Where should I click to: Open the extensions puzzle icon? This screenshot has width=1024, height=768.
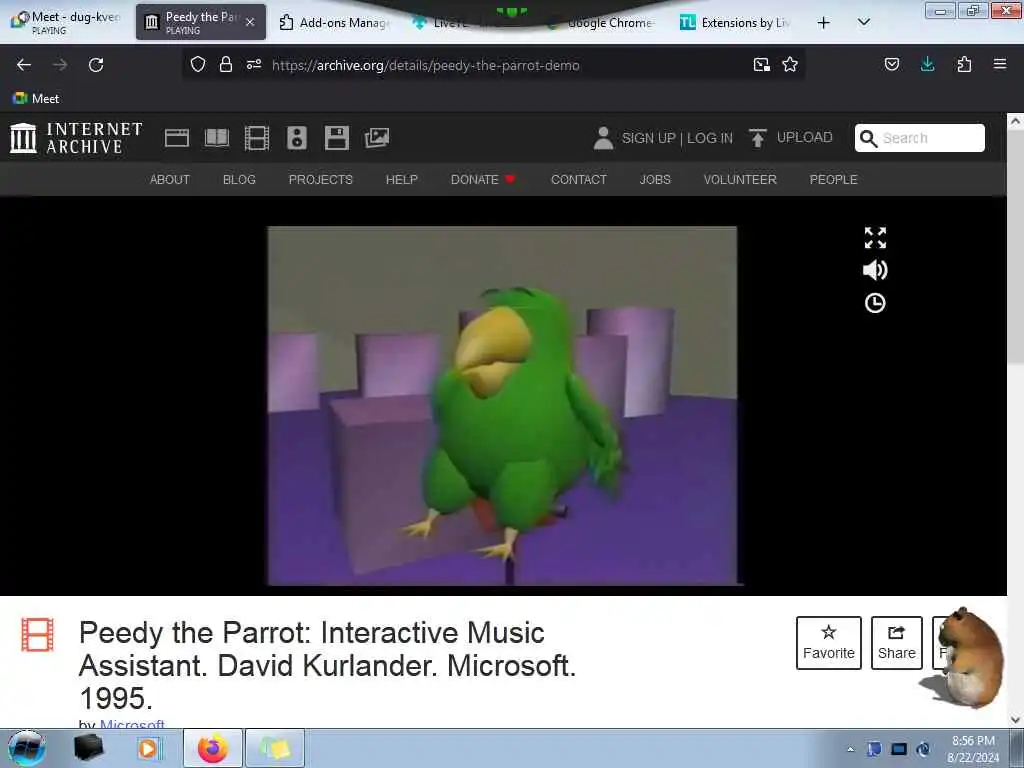[964, 64]
